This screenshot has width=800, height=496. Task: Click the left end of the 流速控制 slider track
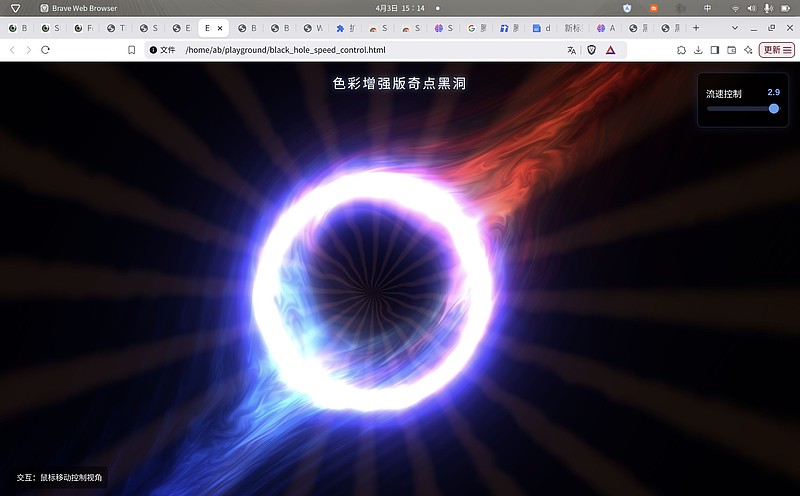tap(709, 109)
